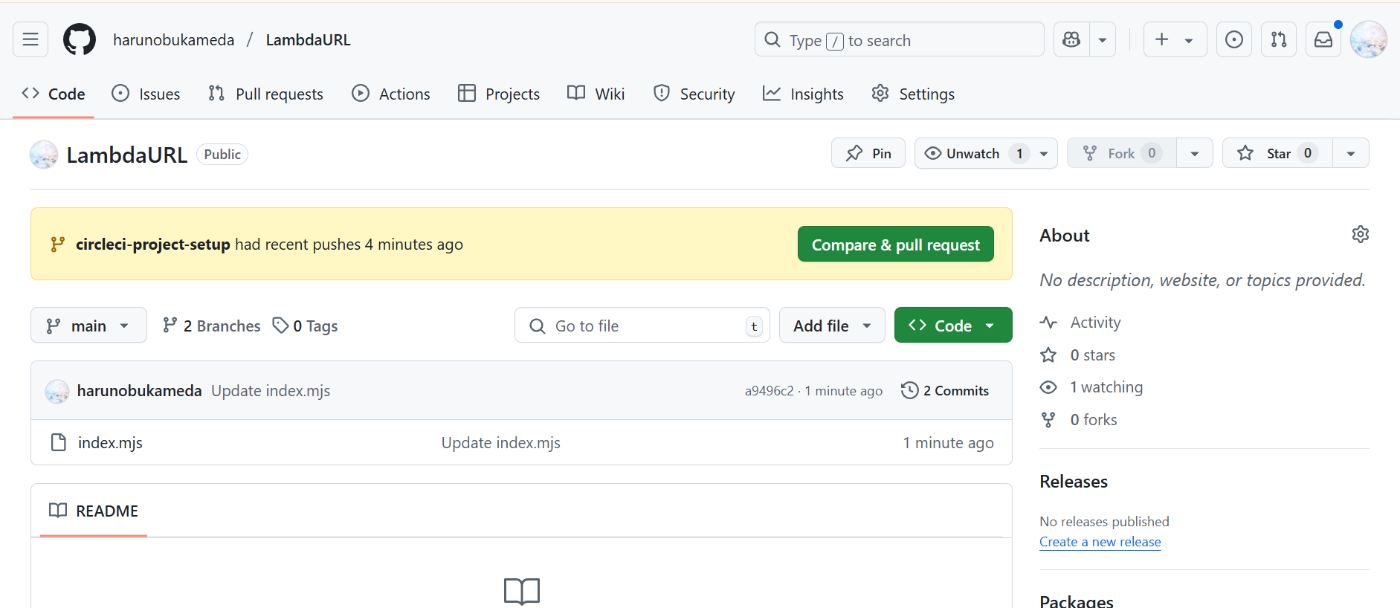Click the user profile avatar
This screenshot has height=608, width=1400.
1367,40
